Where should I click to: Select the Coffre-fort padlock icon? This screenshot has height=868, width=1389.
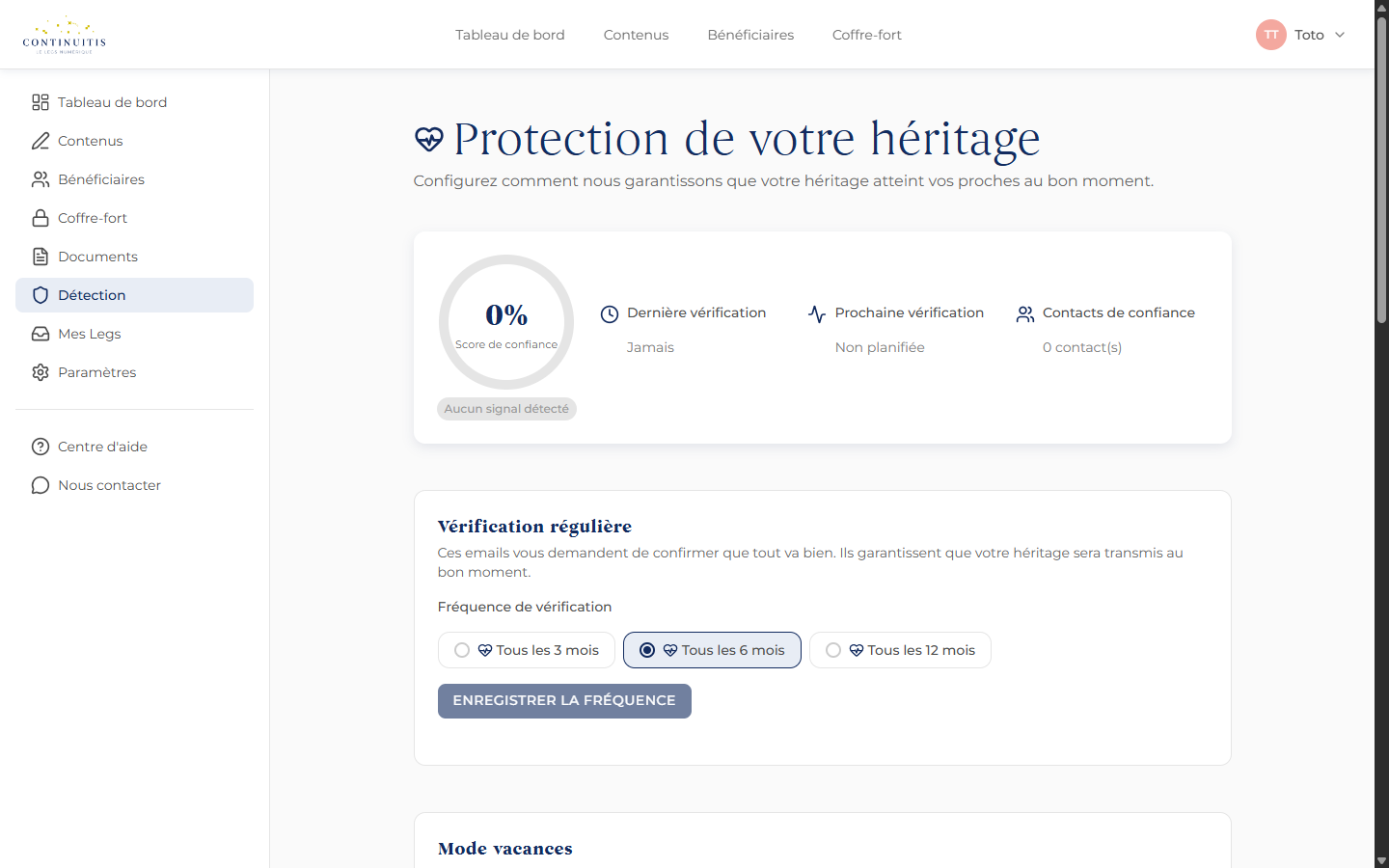(x=40, y=217)
